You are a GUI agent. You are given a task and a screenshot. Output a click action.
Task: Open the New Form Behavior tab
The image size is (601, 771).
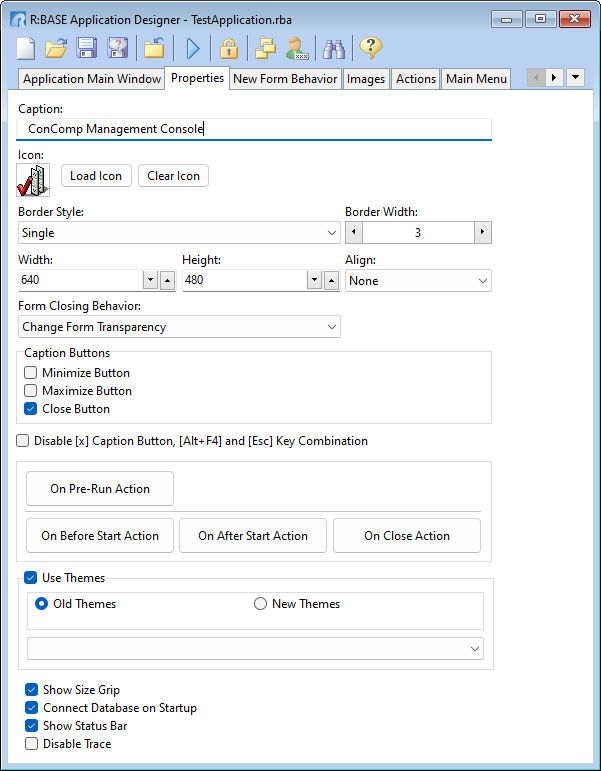pos(285,79)
